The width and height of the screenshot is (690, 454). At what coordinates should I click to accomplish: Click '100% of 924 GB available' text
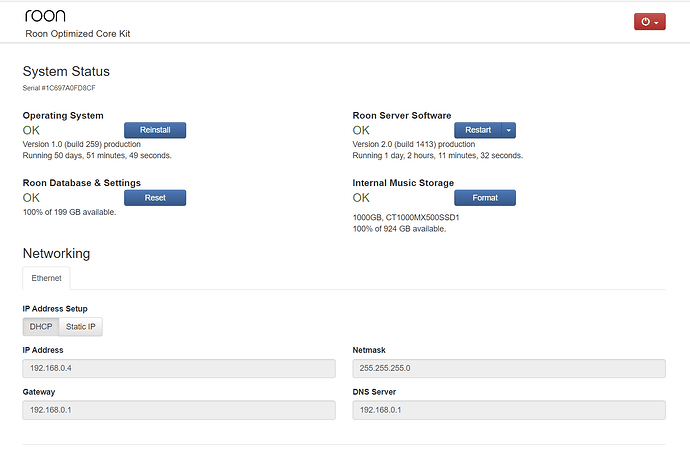pos(399,229)
